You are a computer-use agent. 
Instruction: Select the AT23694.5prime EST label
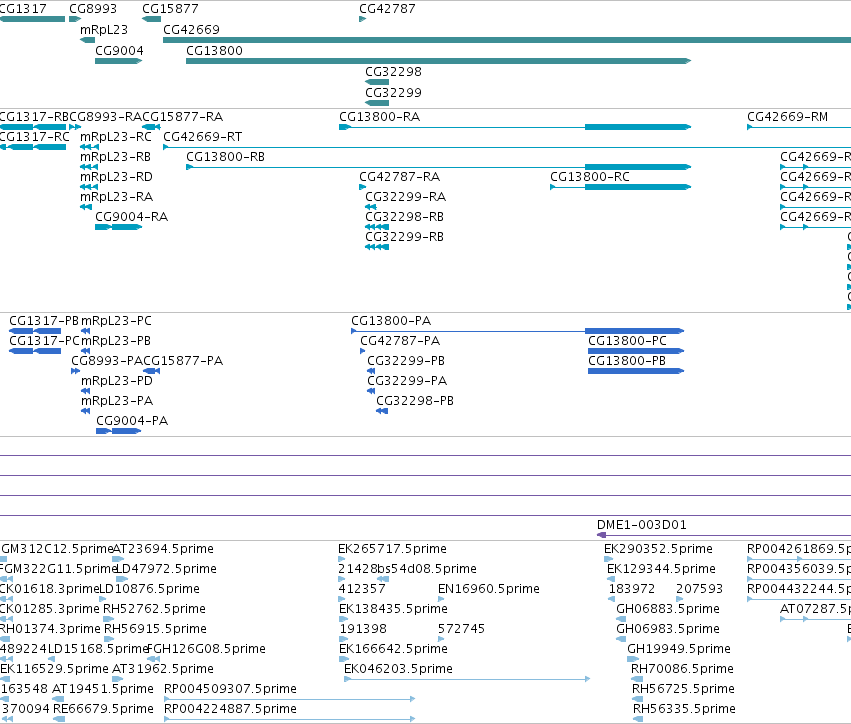(x=163, y=549)
